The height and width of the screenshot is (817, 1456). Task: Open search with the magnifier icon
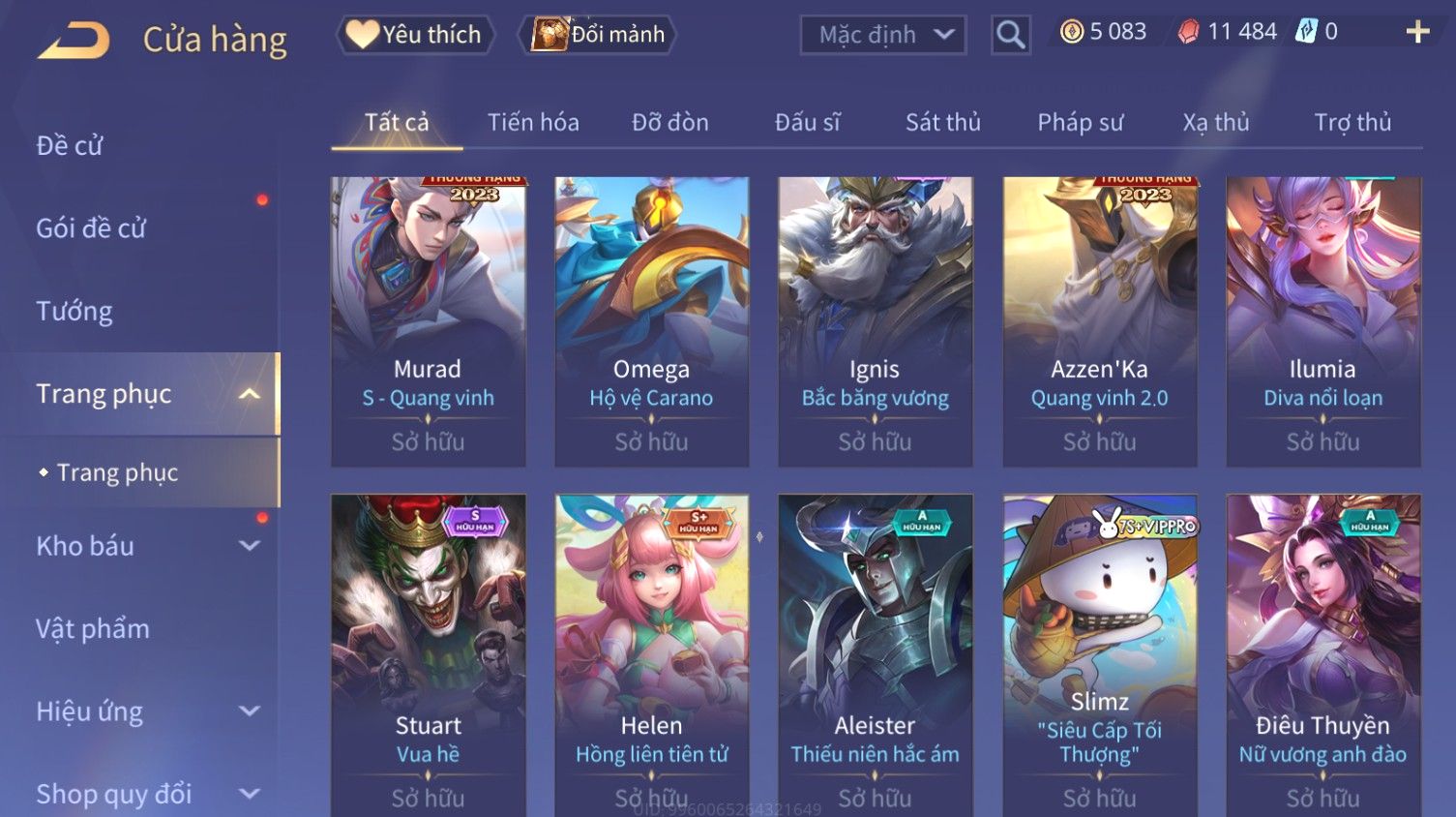pyautogui.click(x=1011, y=36)
